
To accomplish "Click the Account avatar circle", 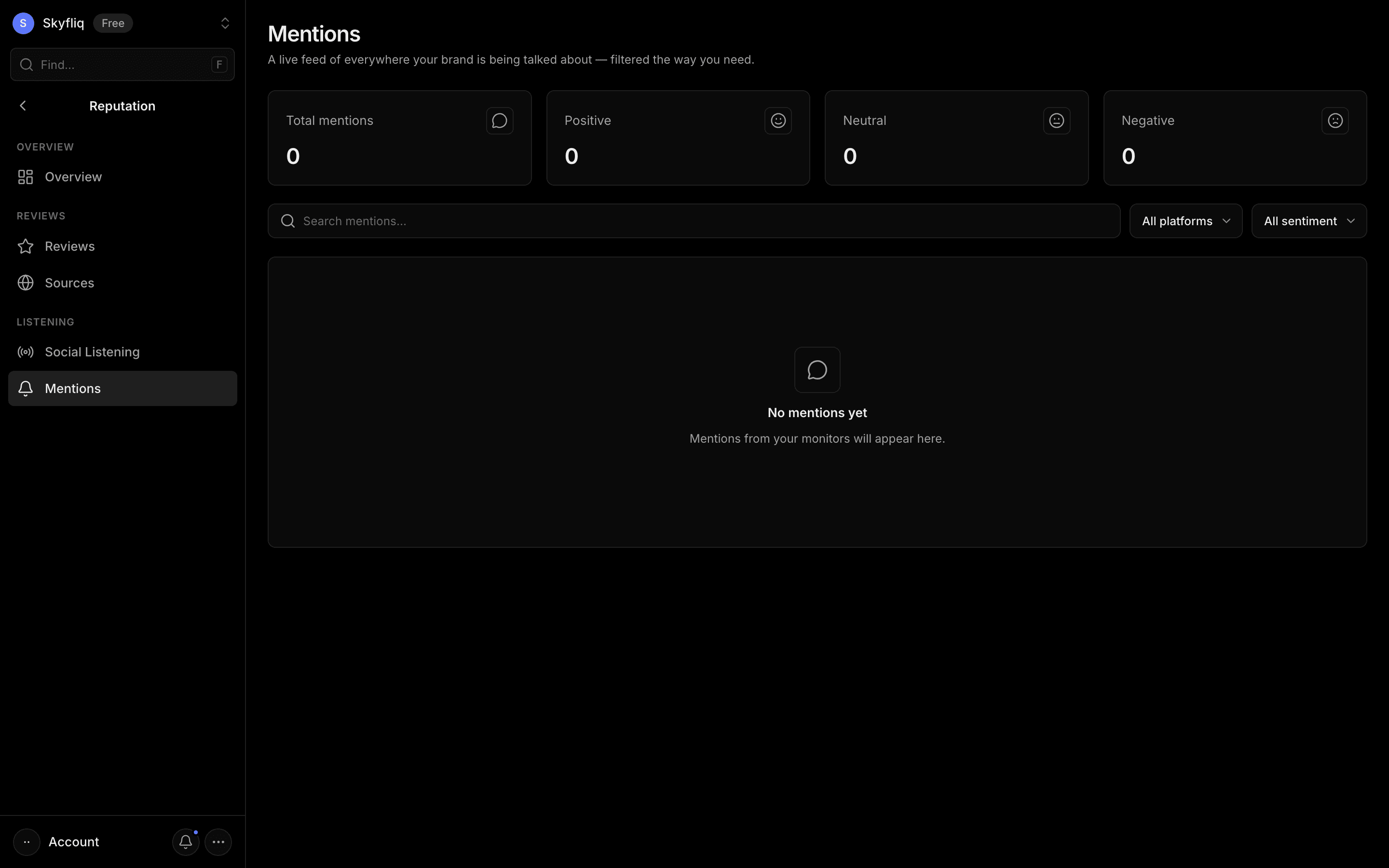I will pos(27,841).
